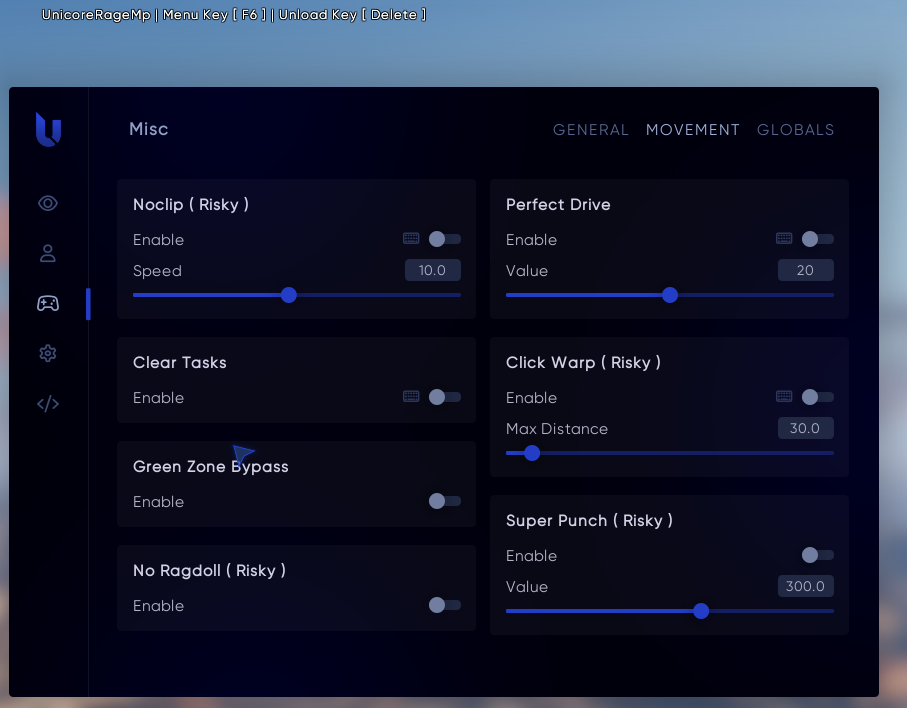Screen dimensions: 907x708
Task: Click the "Super Punch ( Risky )" heading
Action: [x=589, y=521]
